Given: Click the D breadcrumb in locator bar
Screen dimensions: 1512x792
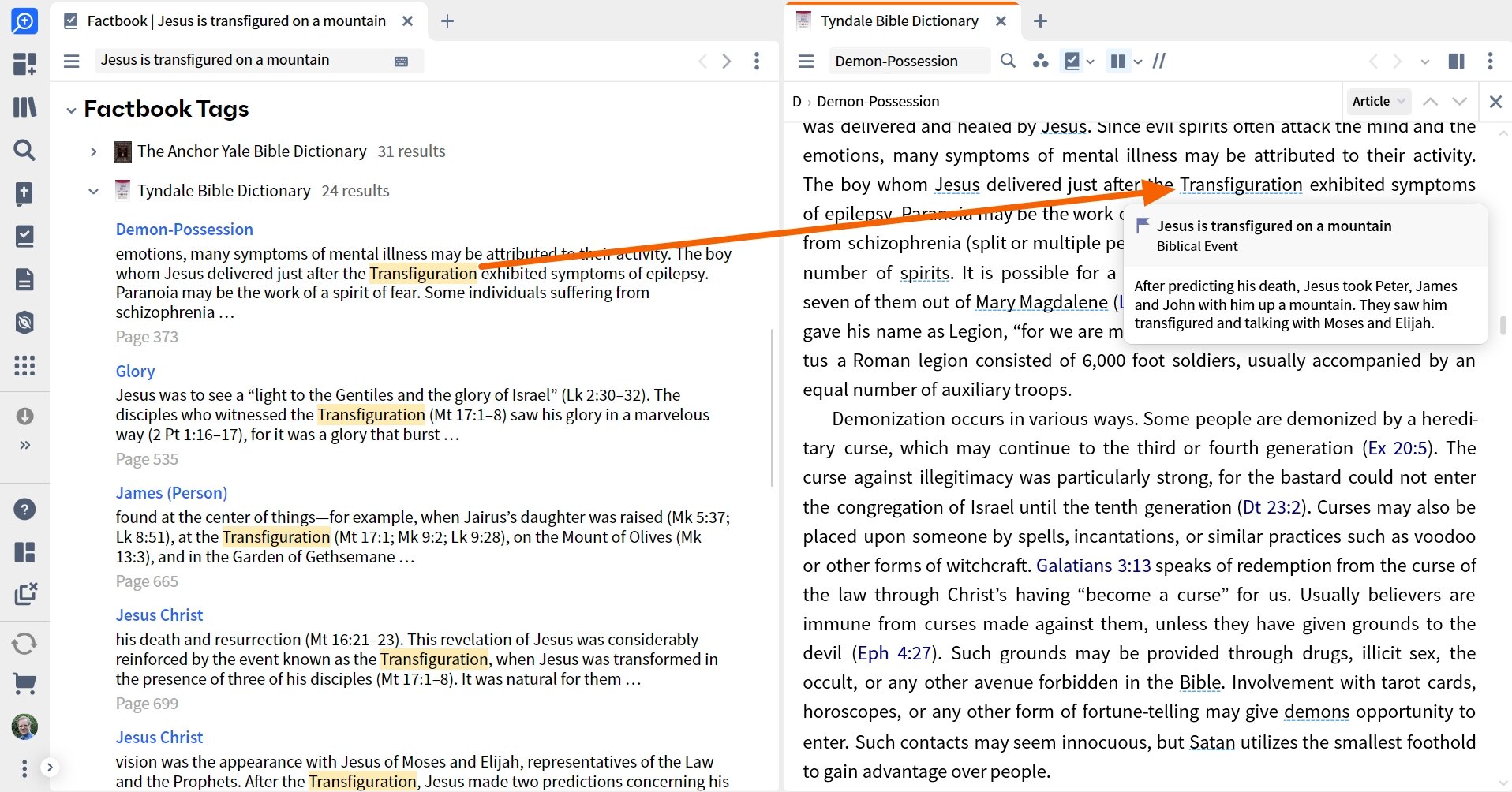Looking at the screenshot, I should pos(797,101).
